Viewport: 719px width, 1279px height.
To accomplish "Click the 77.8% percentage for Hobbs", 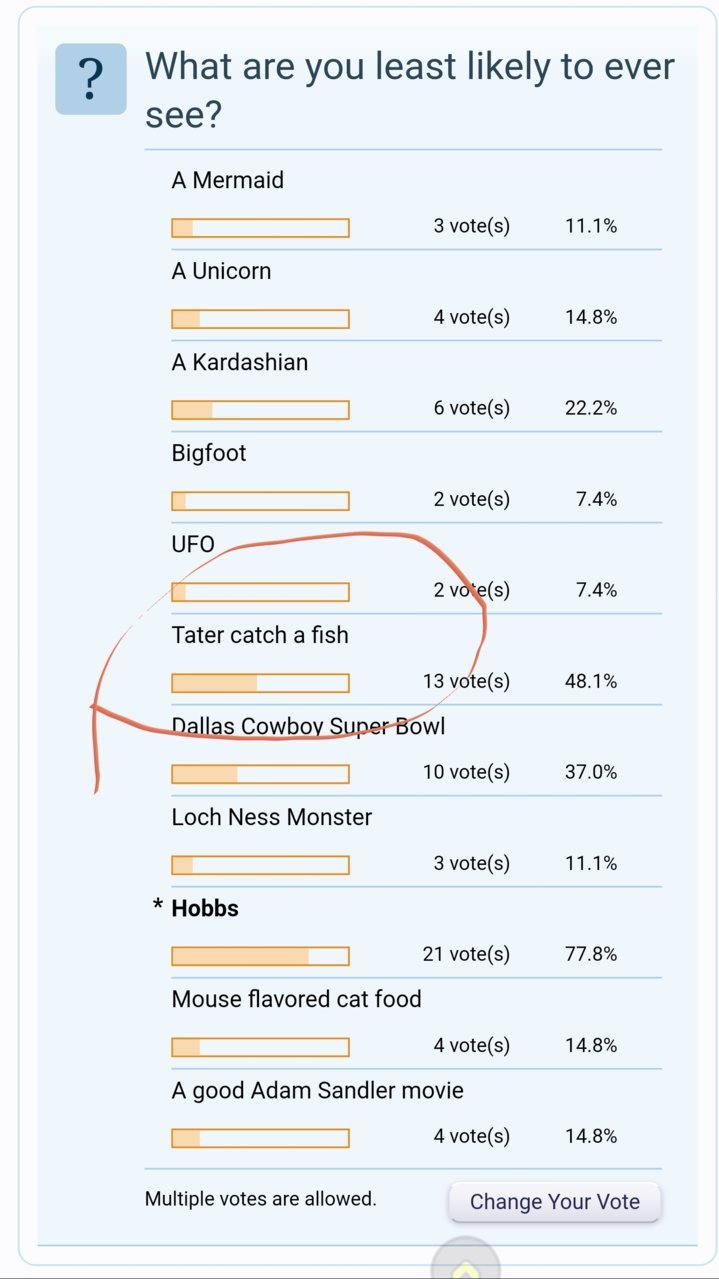I will pyautogui.click(x=591, y=954).
